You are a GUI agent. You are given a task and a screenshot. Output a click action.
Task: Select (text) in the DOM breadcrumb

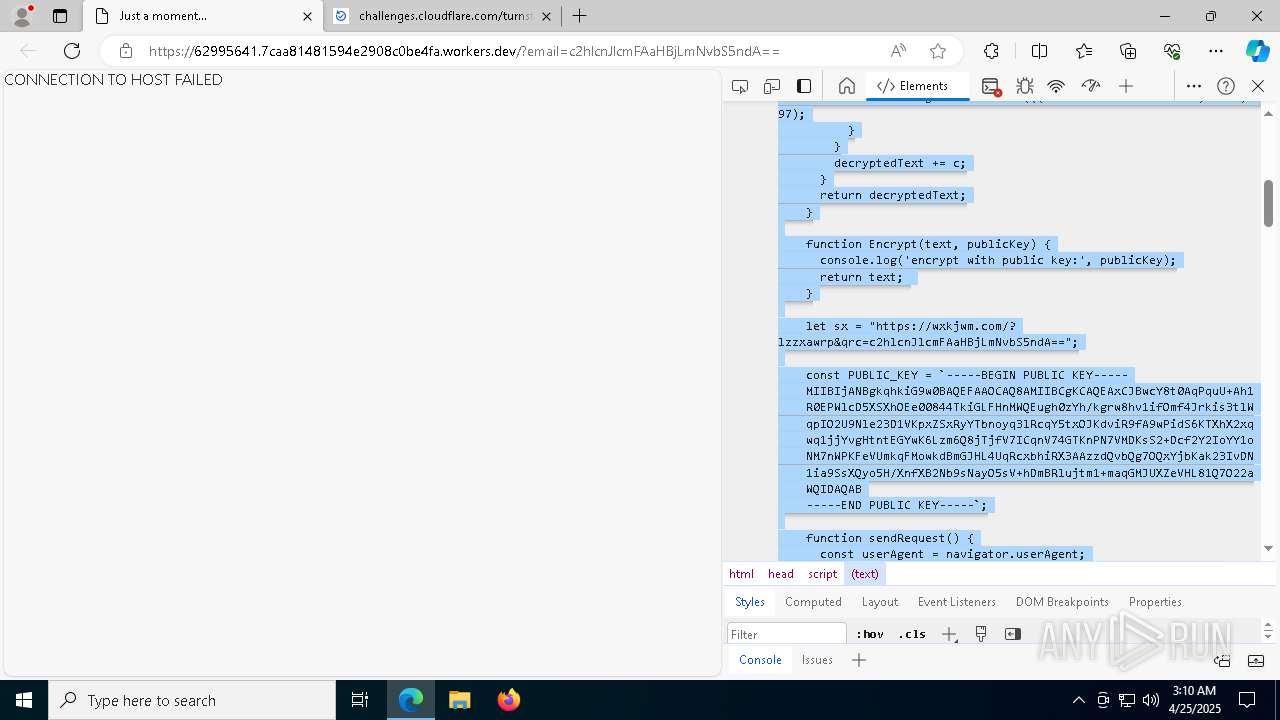(865, 574)
